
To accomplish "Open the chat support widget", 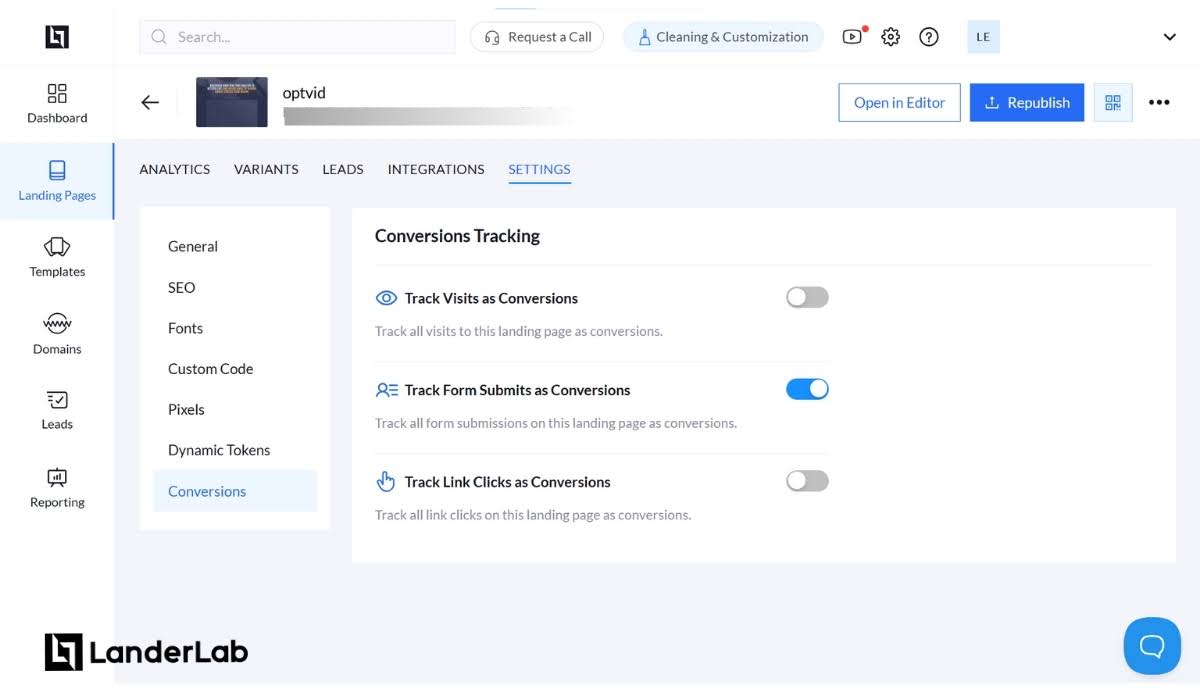I will point(1152,646).
